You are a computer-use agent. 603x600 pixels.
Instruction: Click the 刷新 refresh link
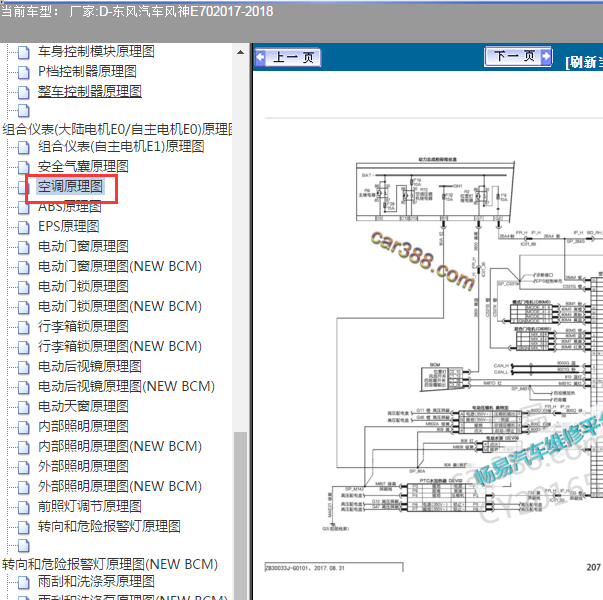click(x=584, y=62)
